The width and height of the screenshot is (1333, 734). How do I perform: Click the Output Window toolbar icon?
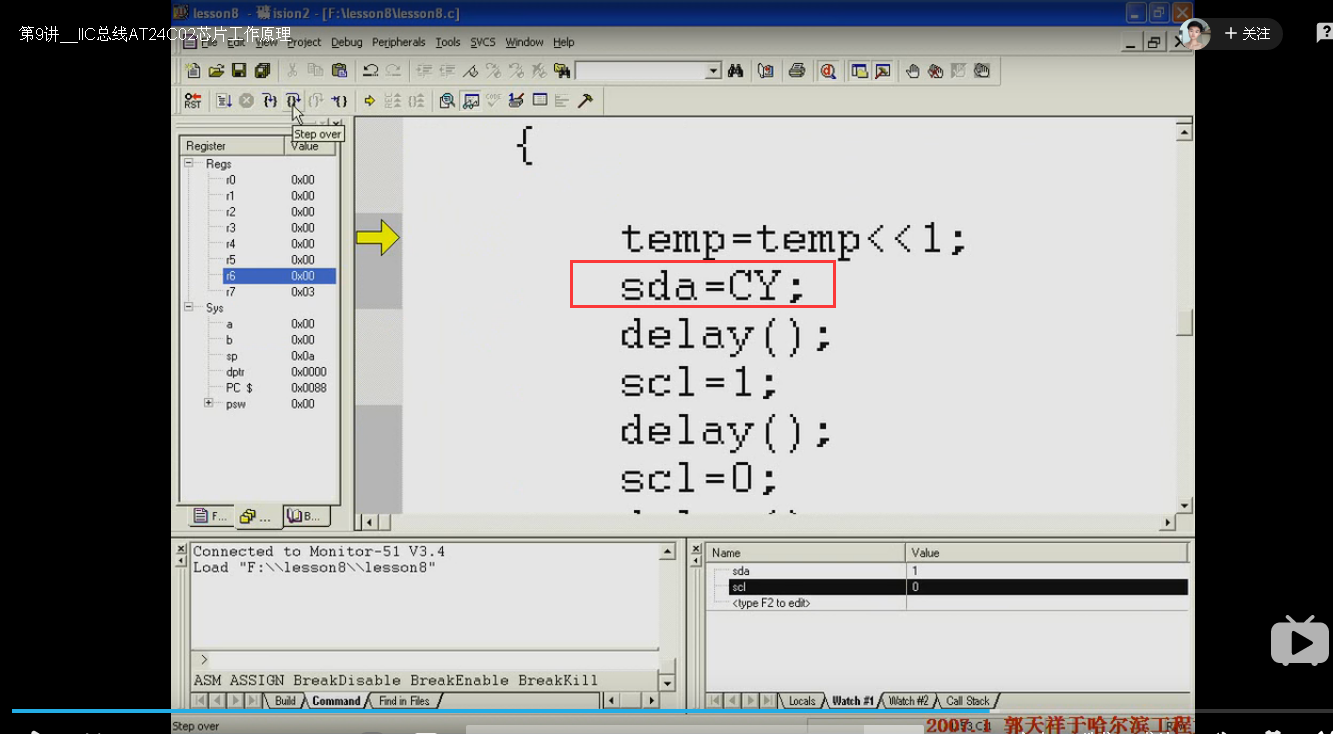coord(882,71)
